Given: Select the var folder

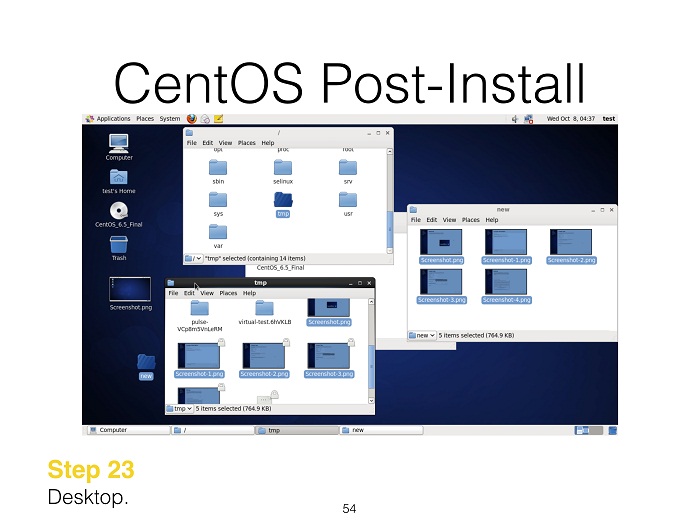Looking at the screenshot, I should pos(218,236).
